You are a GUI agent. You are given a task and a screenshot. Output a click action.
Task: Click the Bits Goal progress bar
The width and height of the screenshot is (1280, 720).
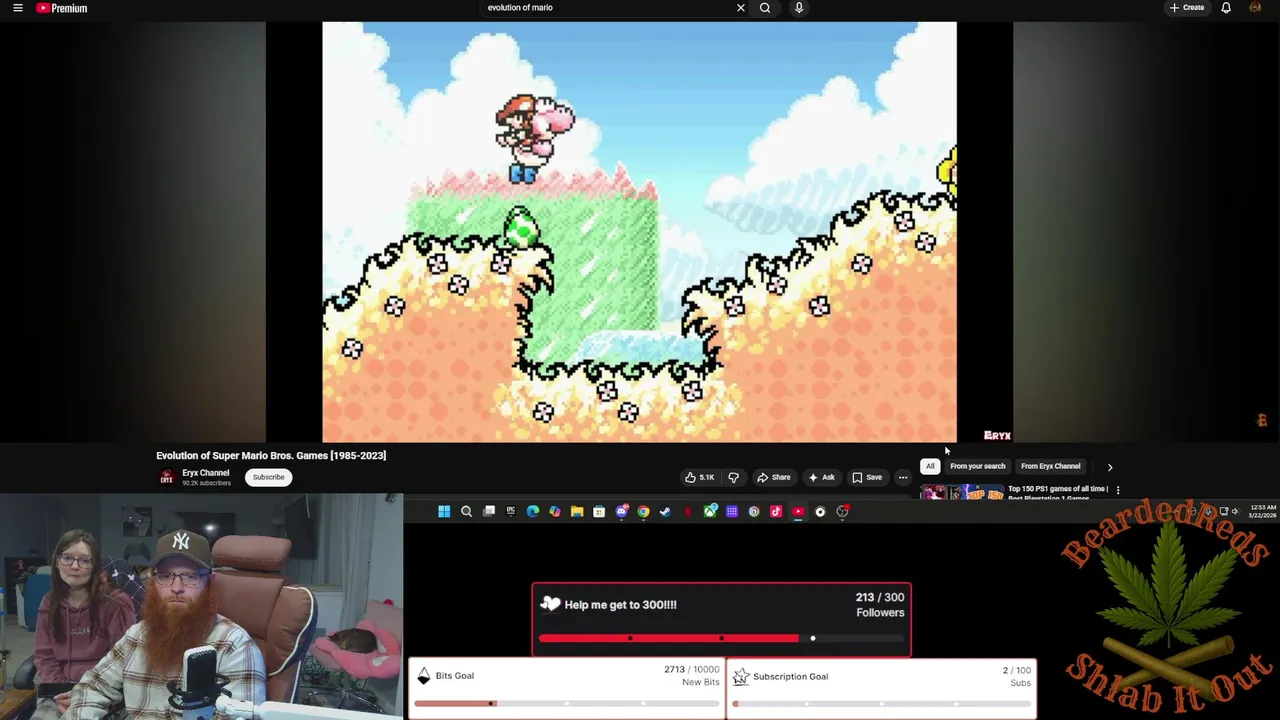[x=566, y=703]
